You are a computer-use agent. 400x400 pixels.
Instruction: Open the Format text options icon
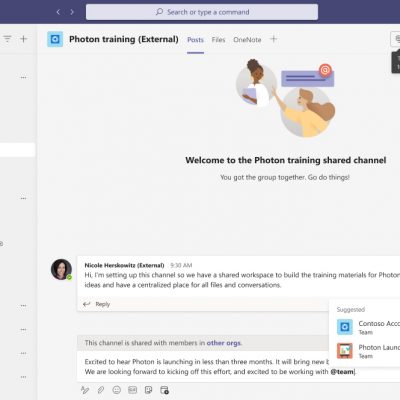[x=85, y=390]
